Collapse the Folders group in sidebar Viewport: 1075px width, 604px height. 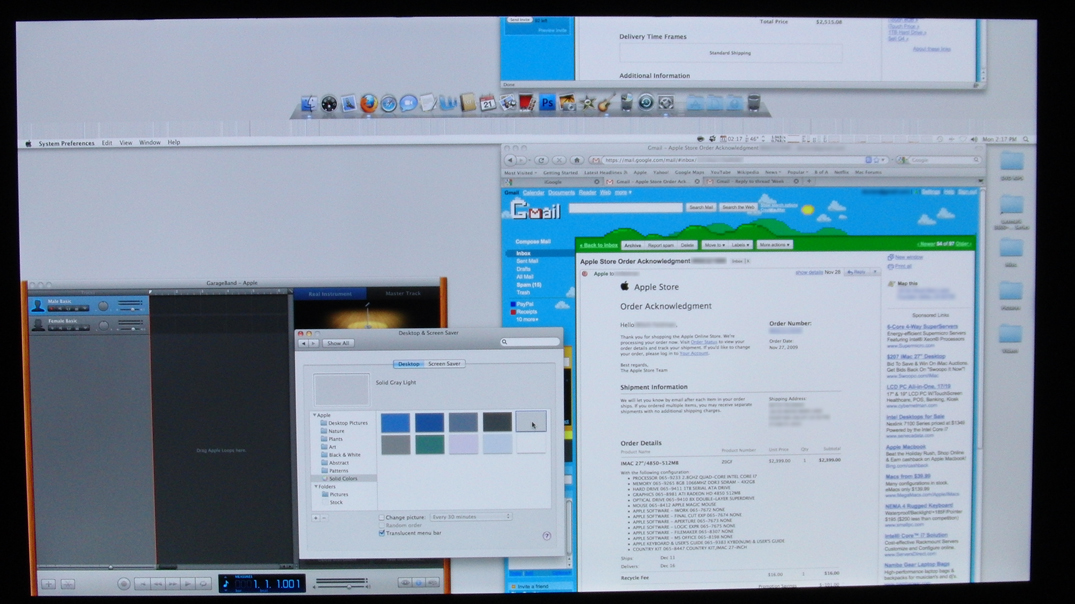click(x=316, y=486)
